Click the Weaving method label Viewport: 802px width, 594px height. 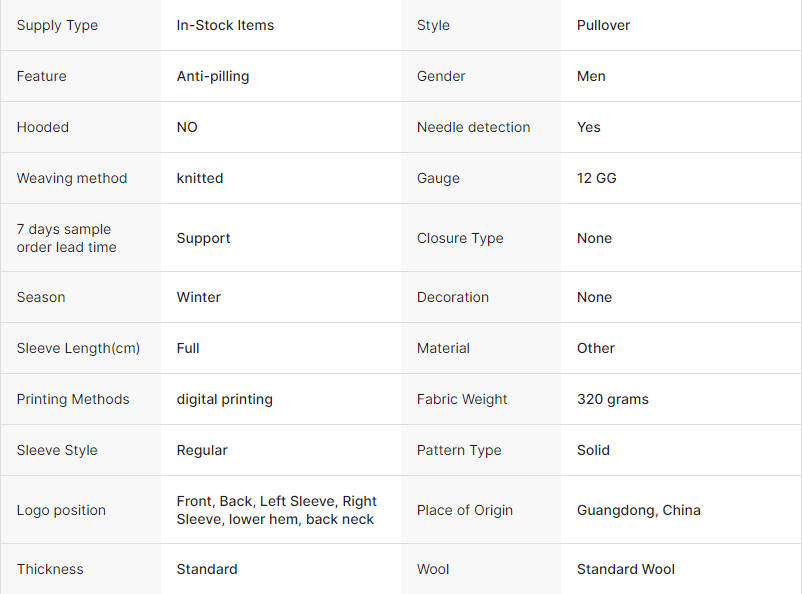[72, 178]
